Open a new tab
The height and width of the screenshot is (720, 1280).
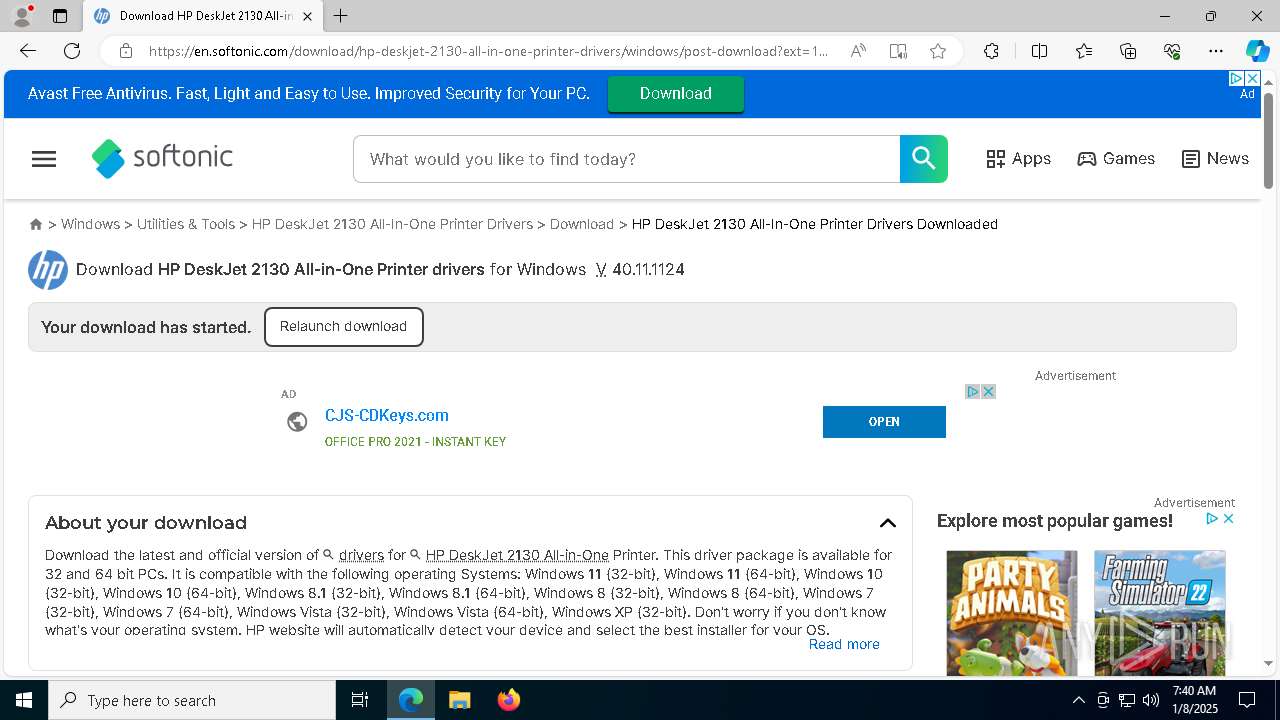click(x=341, y=16)
